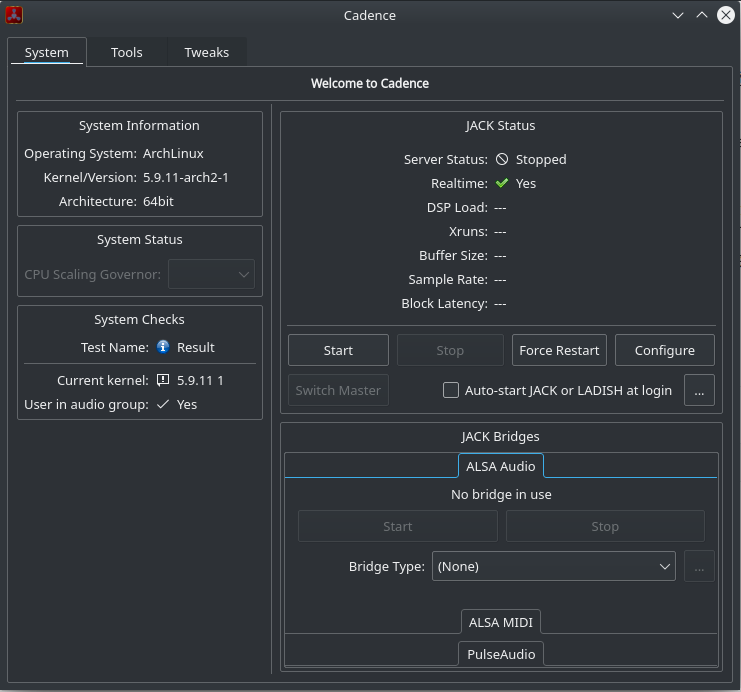Image resolution: width=741 pixels, height=692 pixels.
Task: Click the blue info icon beside Result
Action: pos(163,347)
